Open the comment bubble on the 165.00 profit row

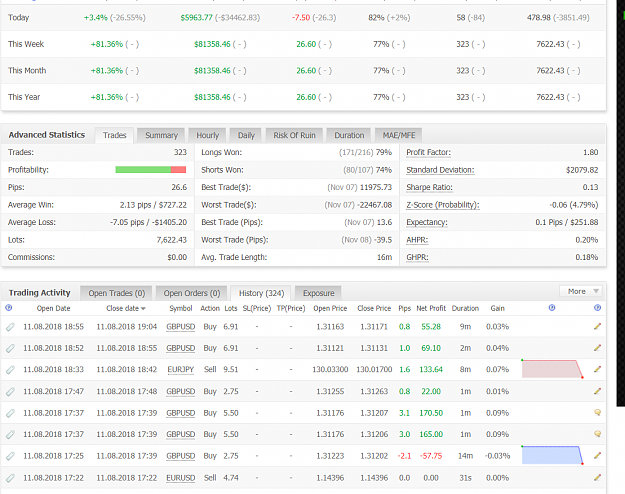(x=597, y=434)
